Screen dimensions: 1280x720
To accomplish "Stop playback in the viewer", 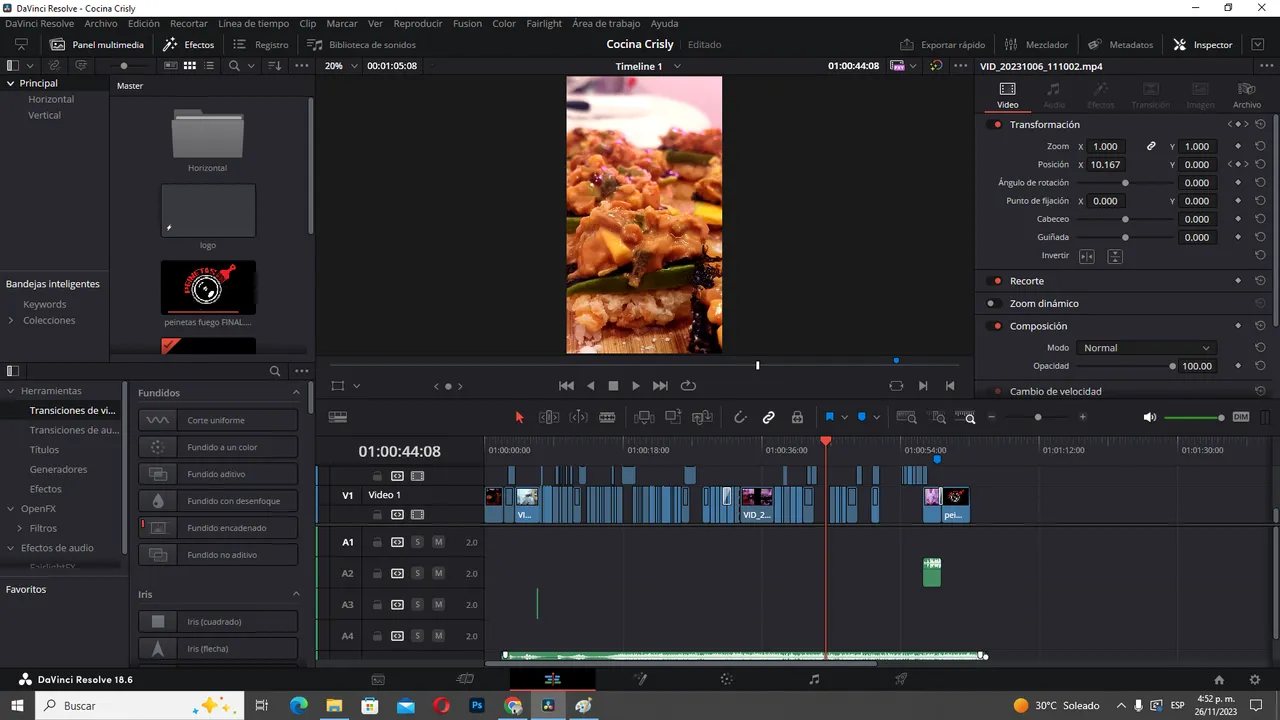I will point(613,385).
